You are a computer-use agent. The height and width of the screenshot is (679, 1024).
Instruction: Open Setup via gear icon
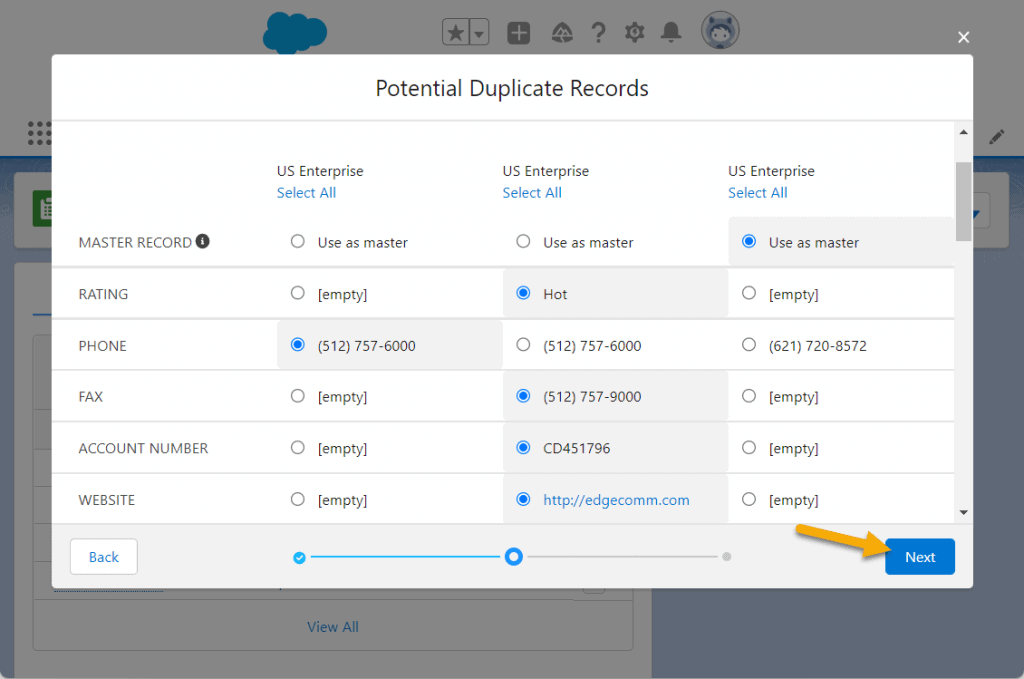(x=634, y=32)
